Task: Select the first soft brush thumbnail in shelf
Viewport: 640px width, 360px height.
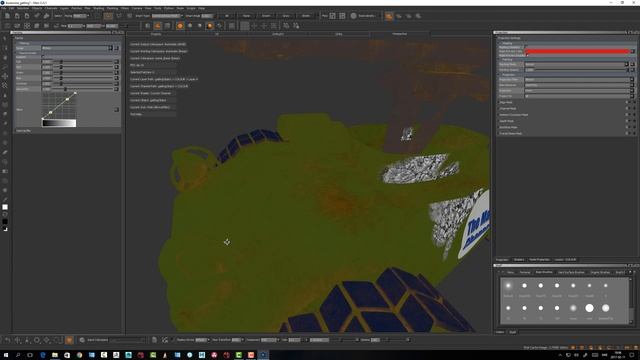Action: 508,286
